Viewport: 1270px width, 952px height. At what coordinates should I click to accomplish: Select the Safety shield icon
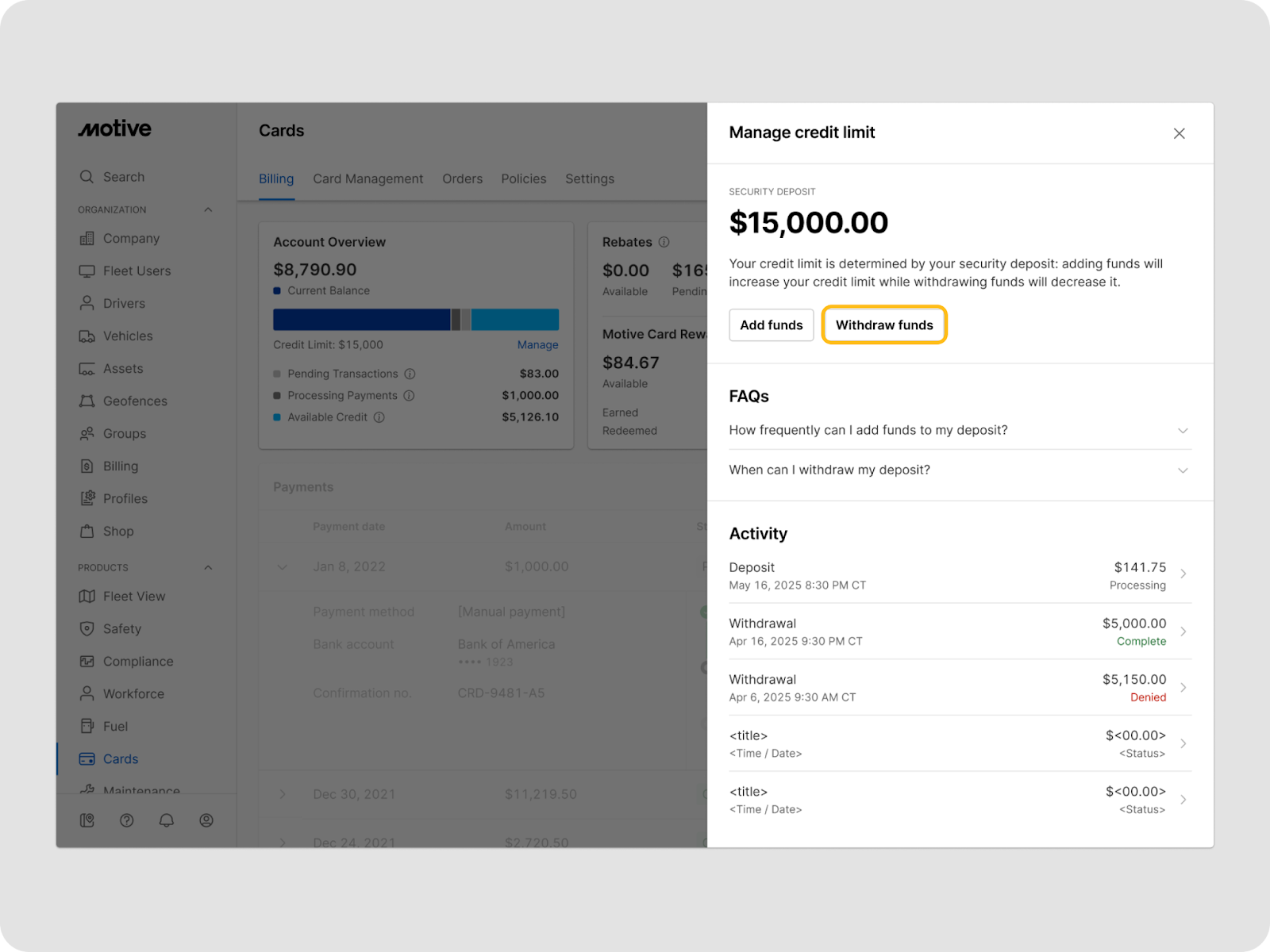87,629
